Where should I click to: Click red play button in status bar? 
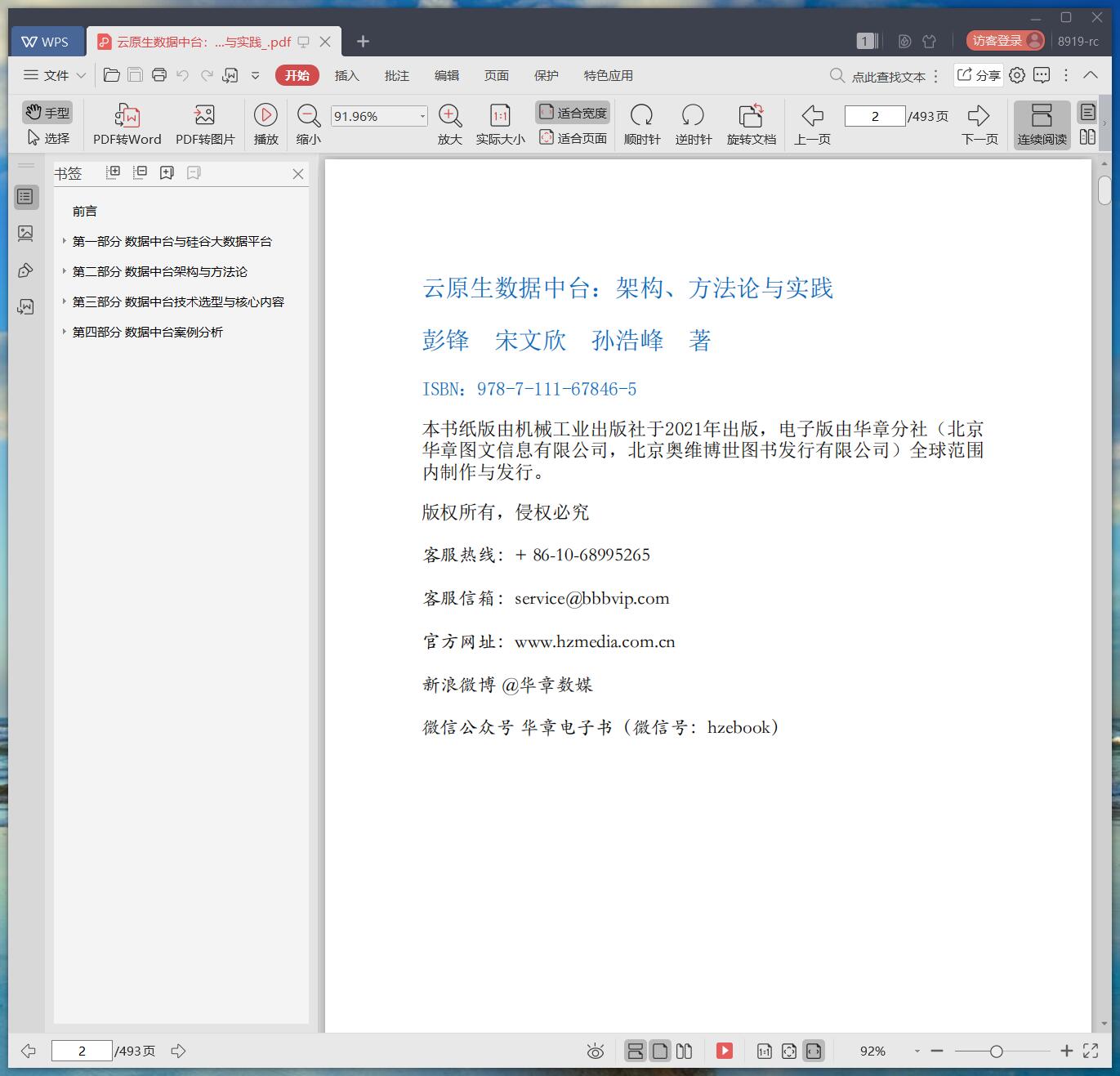tap(725, 1051)
